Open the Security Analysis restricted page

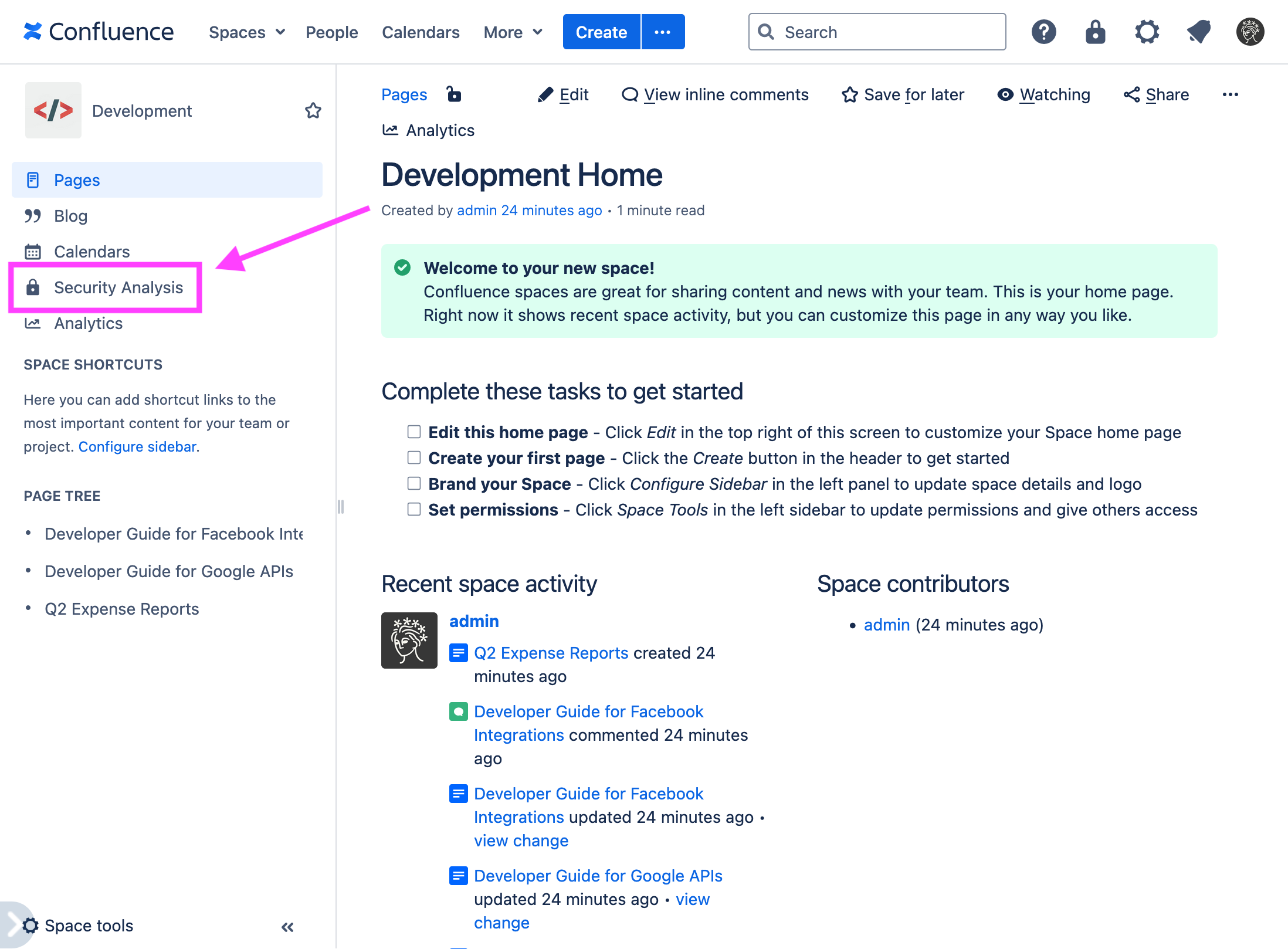(x=118, y=287)
